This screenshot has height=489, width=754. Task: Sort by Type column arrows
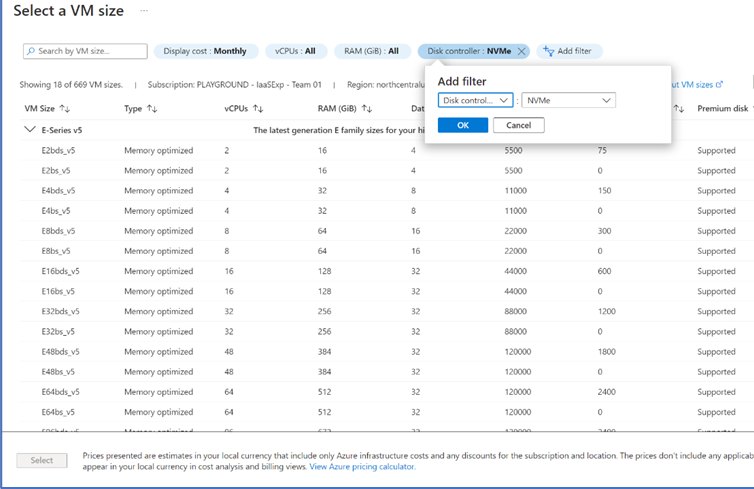[x=152, y=109]
